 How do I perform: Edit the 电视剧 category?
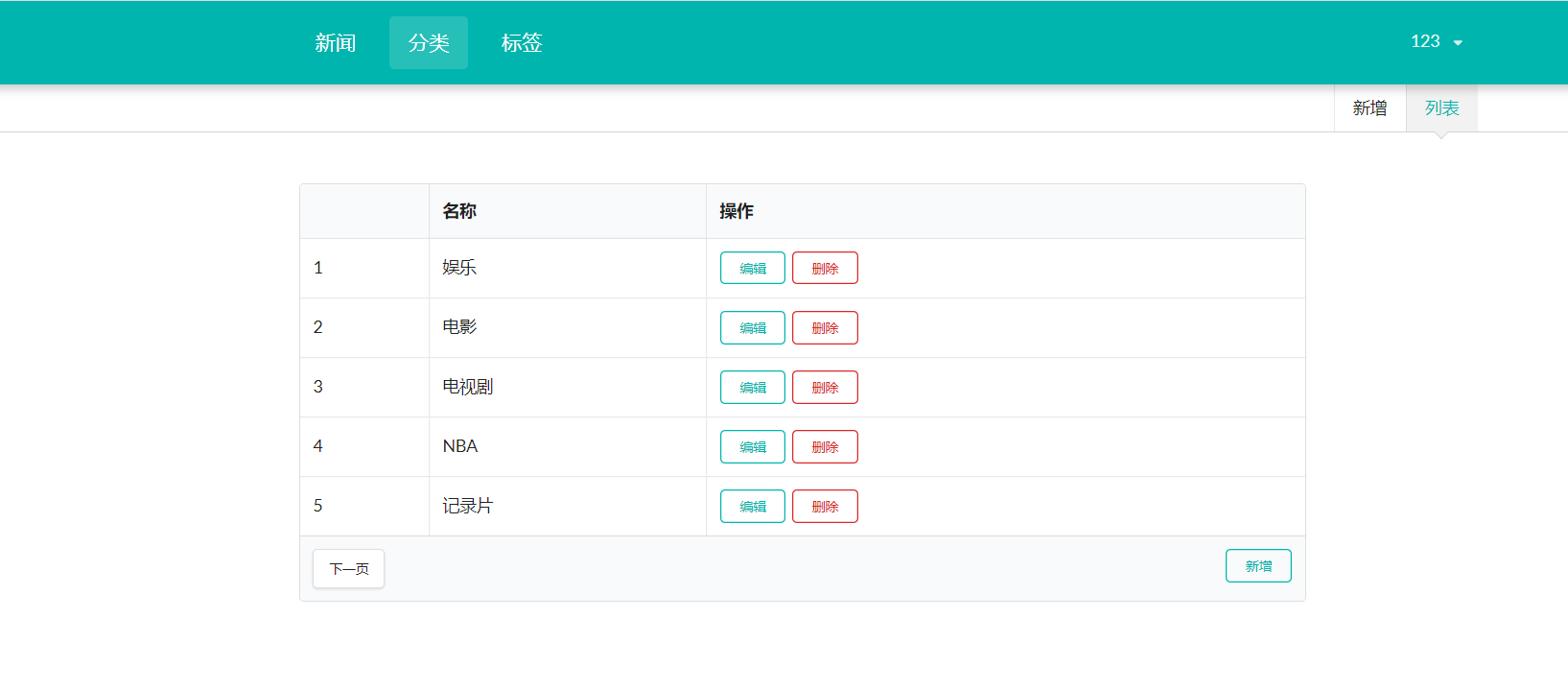coord(753,387)
